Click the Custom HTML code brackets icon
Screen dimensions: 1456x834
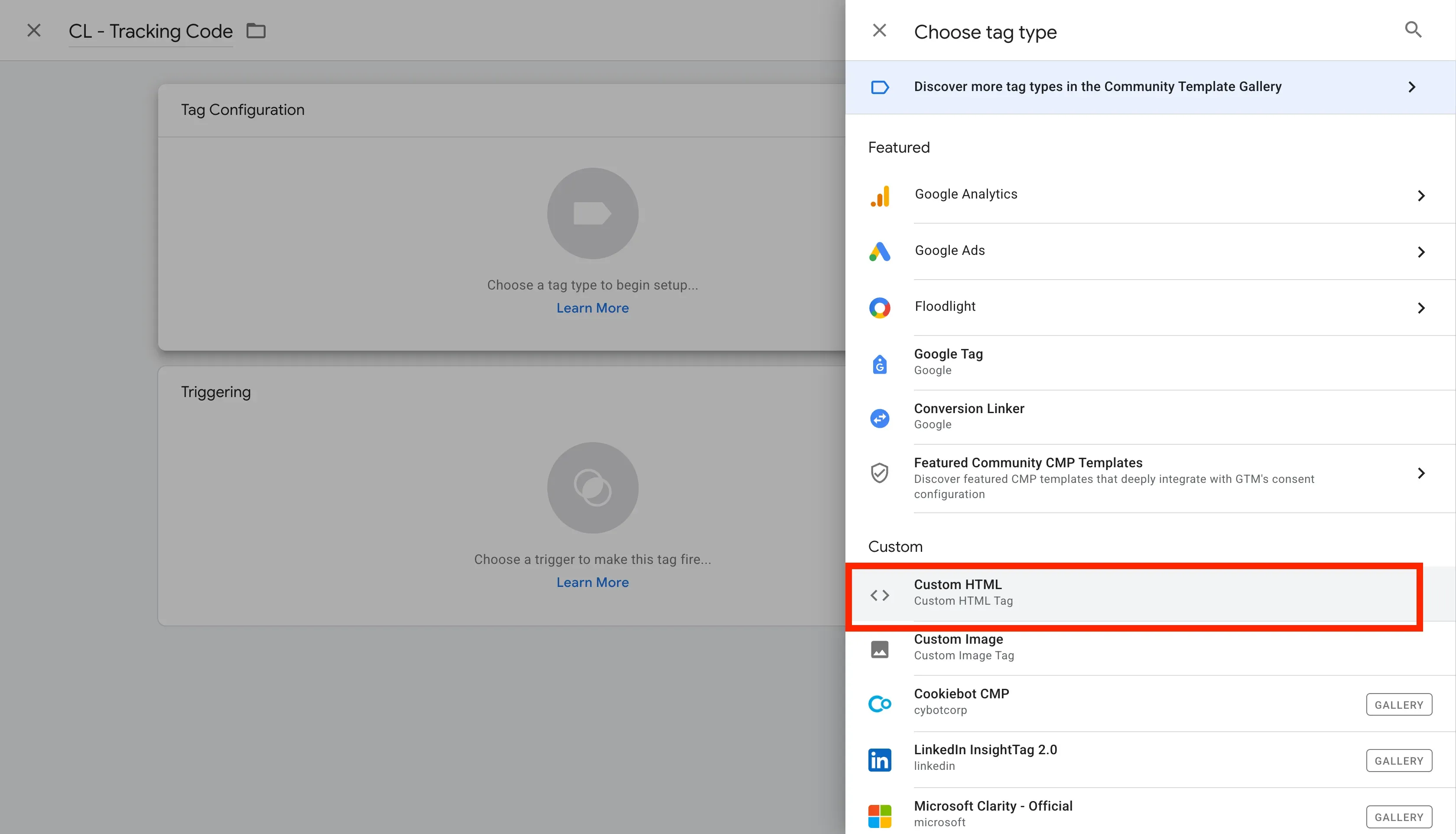click(879, 596)
